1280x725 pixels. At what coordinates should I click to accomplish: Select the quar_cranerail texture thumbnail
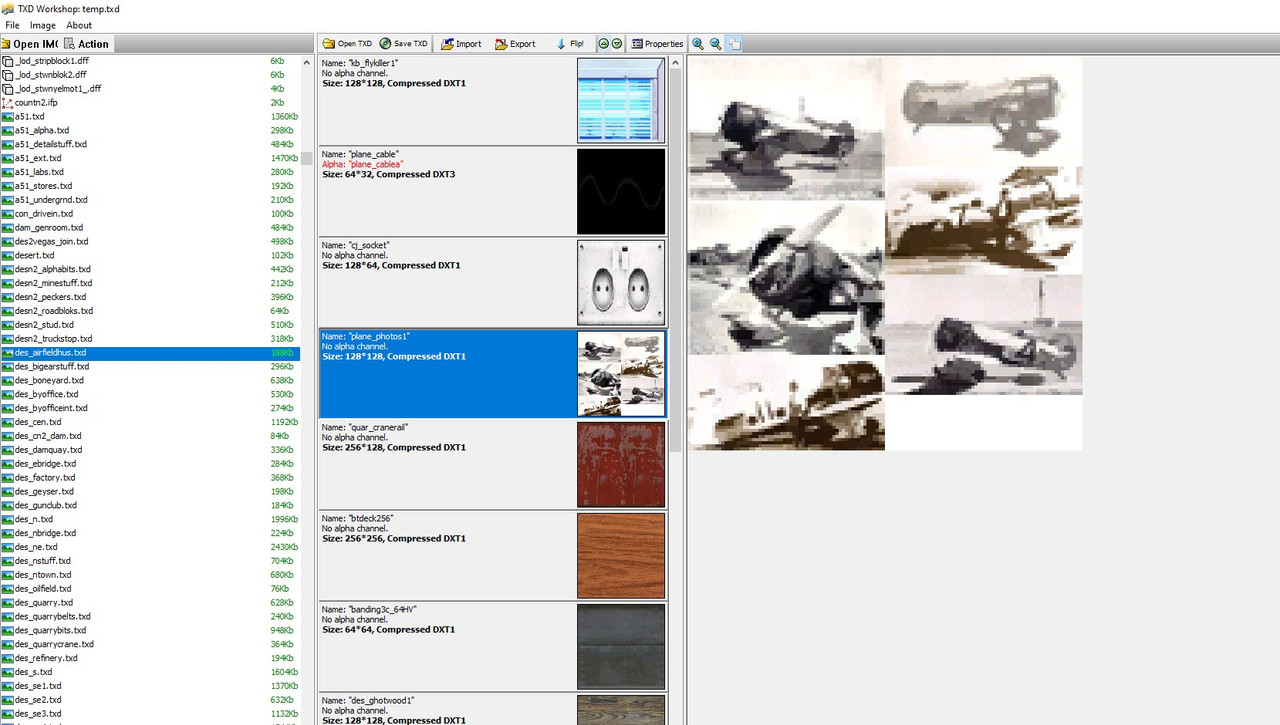(621, 464)
